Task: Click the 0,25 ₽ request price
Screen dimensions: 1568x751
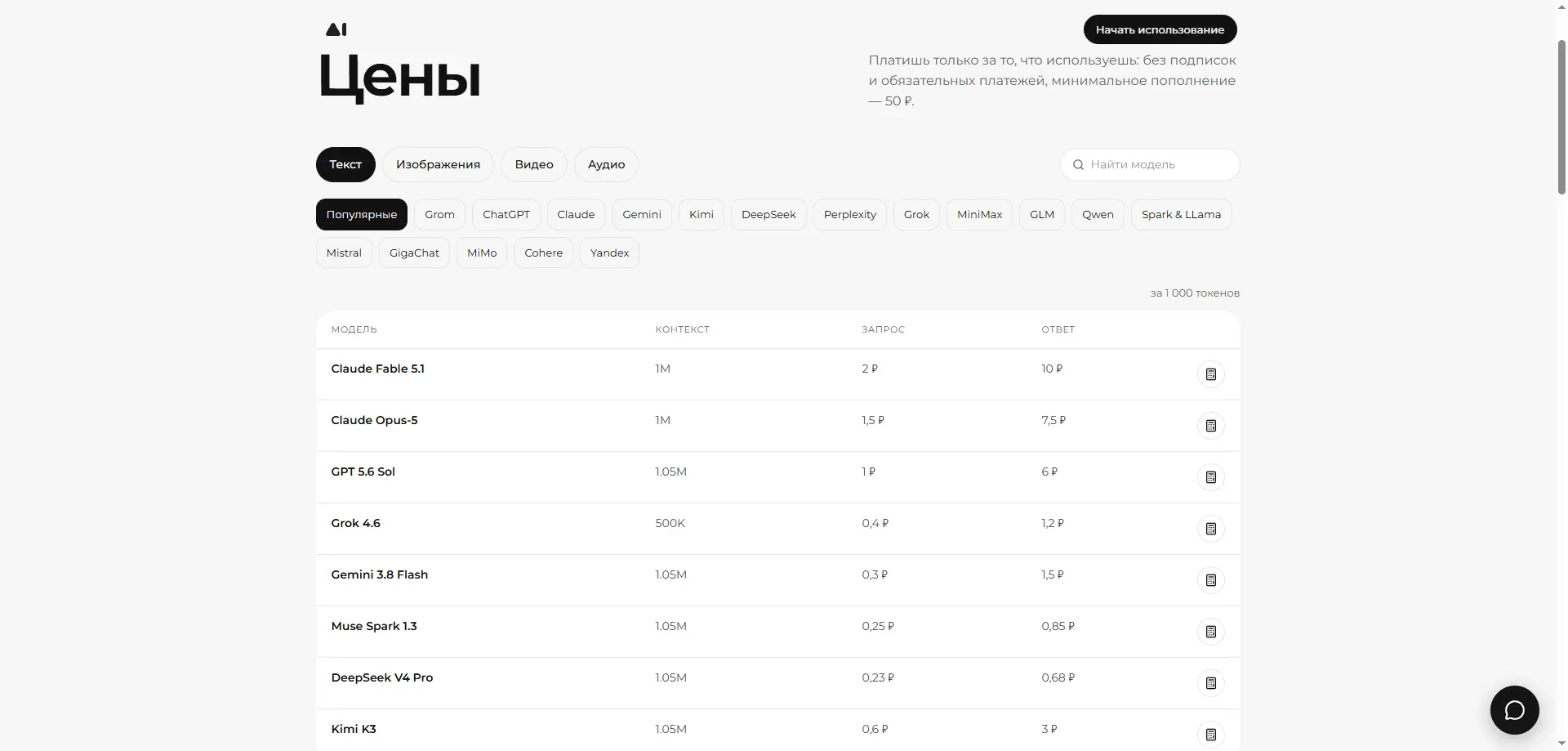Action: [878, 626]
